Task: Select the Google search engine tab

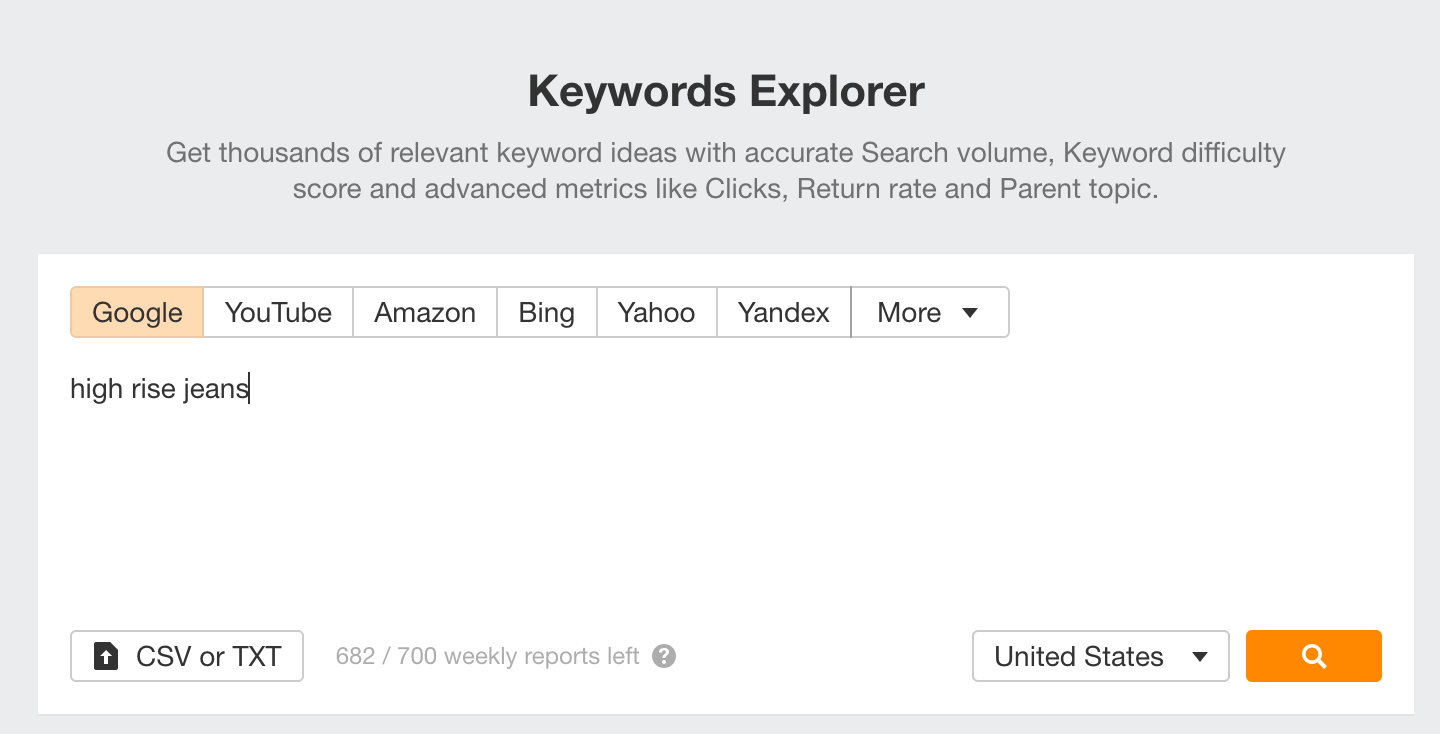Action: tap(137, 313)
